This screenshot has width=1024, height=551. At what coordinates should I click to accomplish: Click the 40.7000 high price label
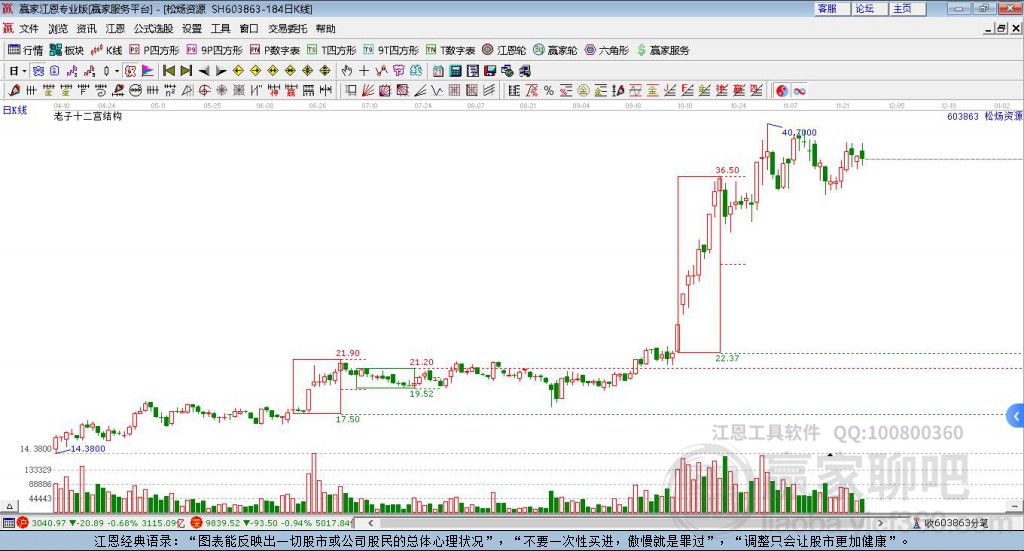click(x=799, y=133)
